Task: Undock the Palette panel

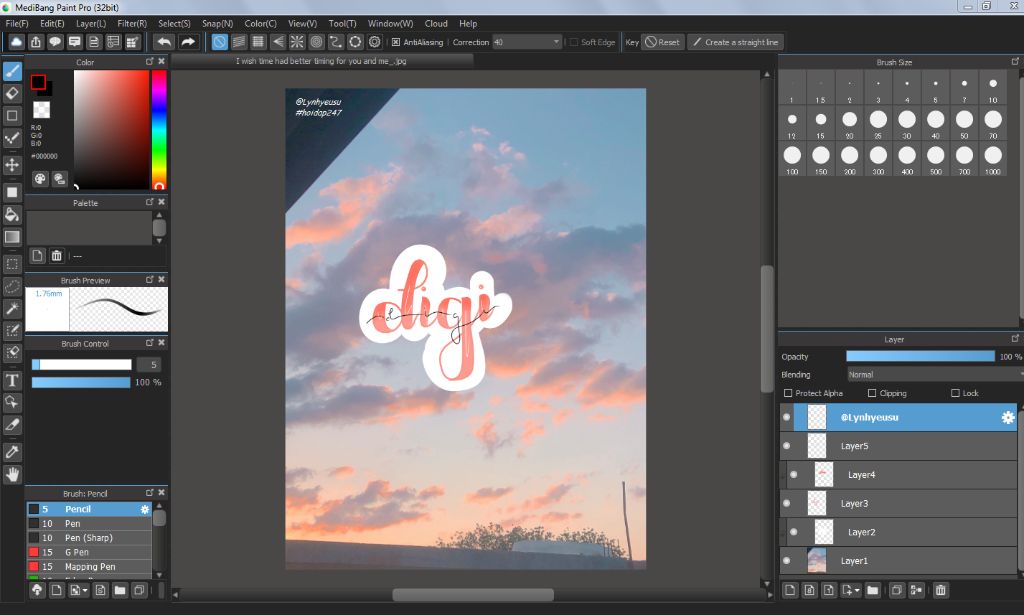Action: point(150,202)
